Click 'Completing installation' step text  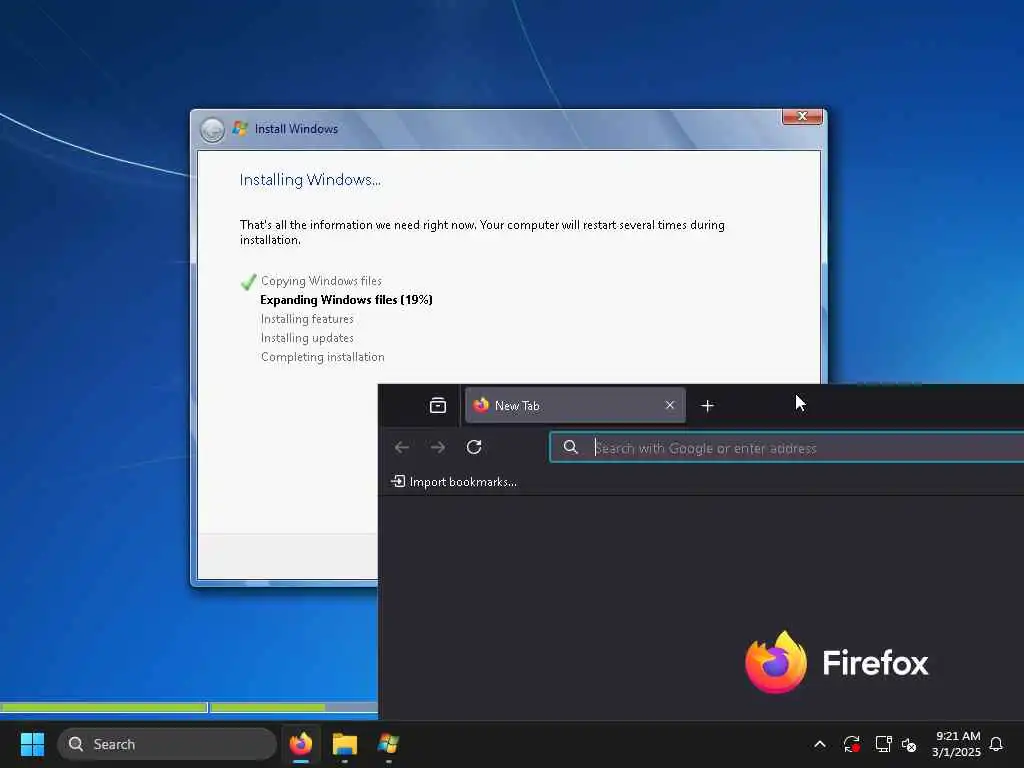point(323,357)
